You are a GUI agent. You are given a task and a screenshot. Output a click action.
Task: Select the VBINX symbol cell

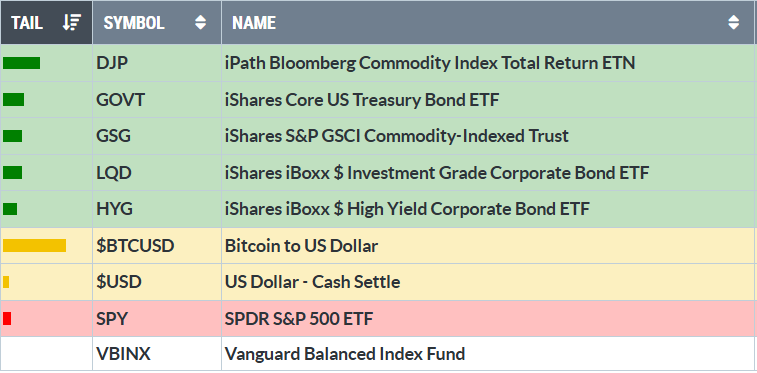pyautogui.click(x=157, y=354)
